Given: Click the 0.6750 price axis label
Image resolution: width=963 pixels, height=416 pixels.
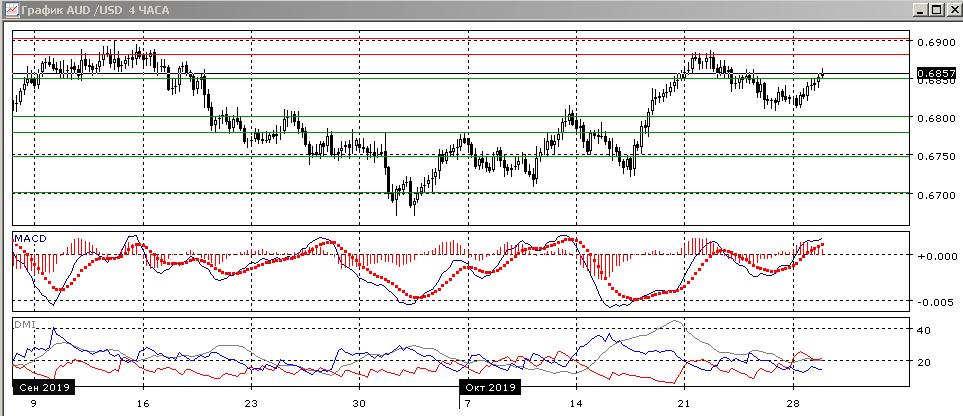Looking at the screenshot, I should (x=934, y=156).
